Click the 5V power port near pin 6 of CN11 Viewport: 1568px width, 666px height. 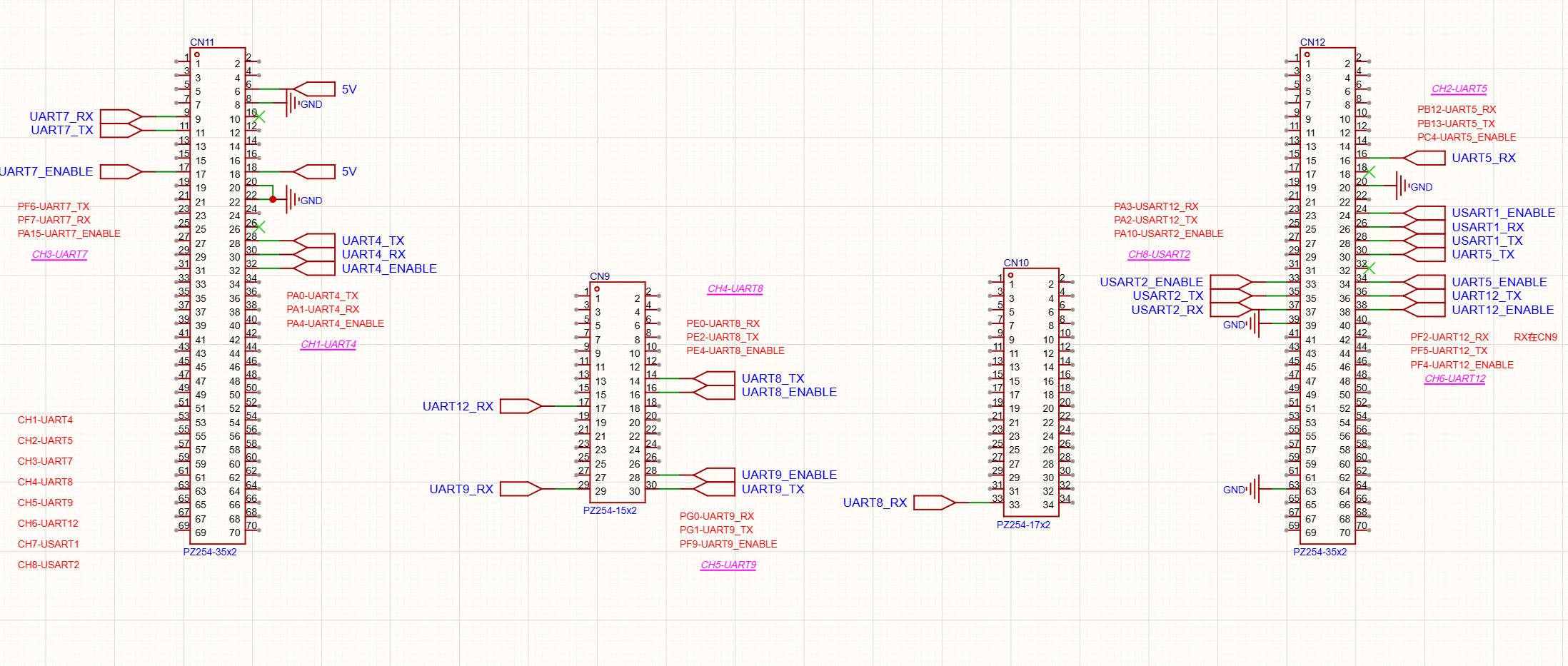[314, 89]
